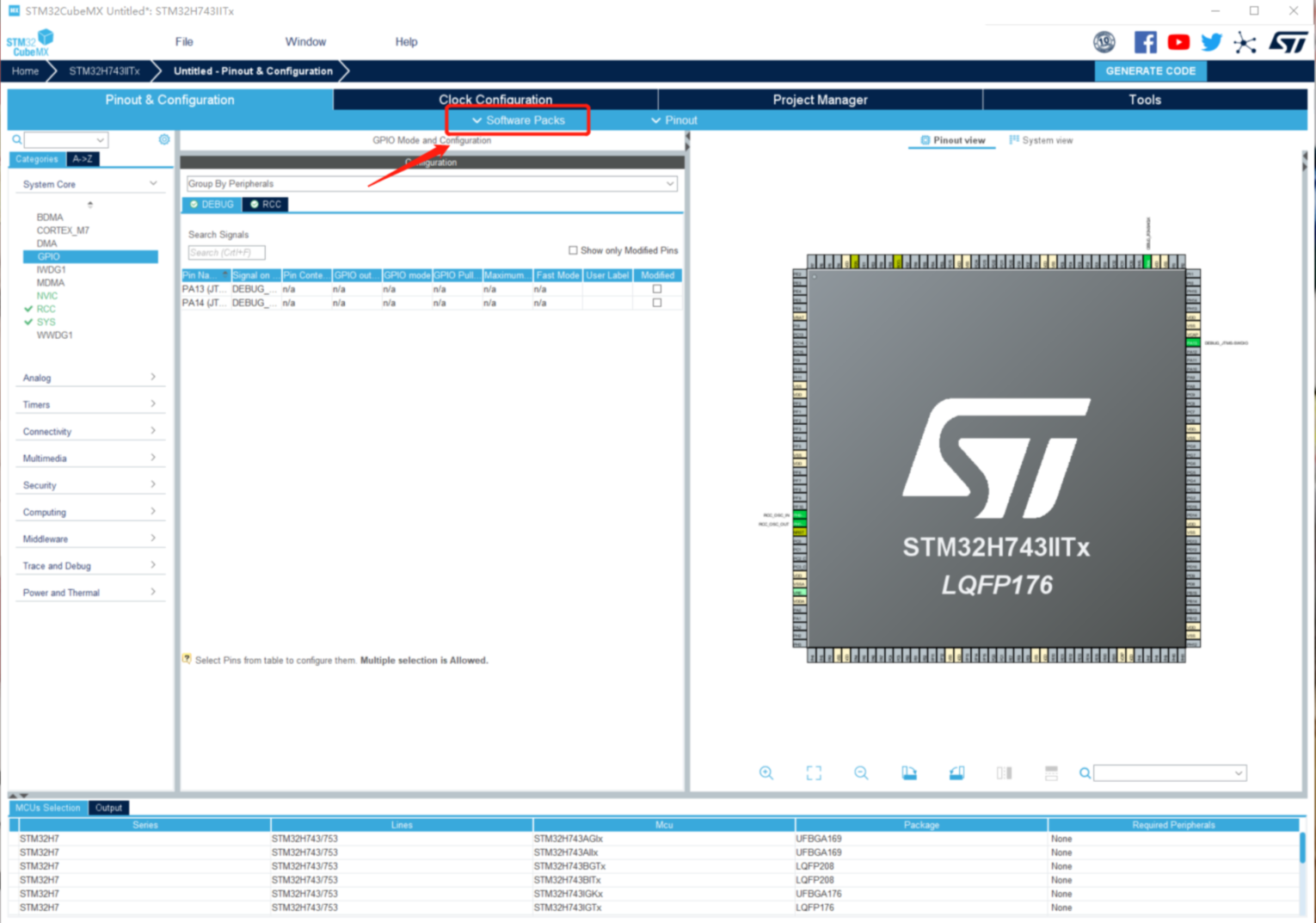Viewport: 1316px width, 923px height.
Task: Click the Twitter bird icon
Action: (1211, 42)
